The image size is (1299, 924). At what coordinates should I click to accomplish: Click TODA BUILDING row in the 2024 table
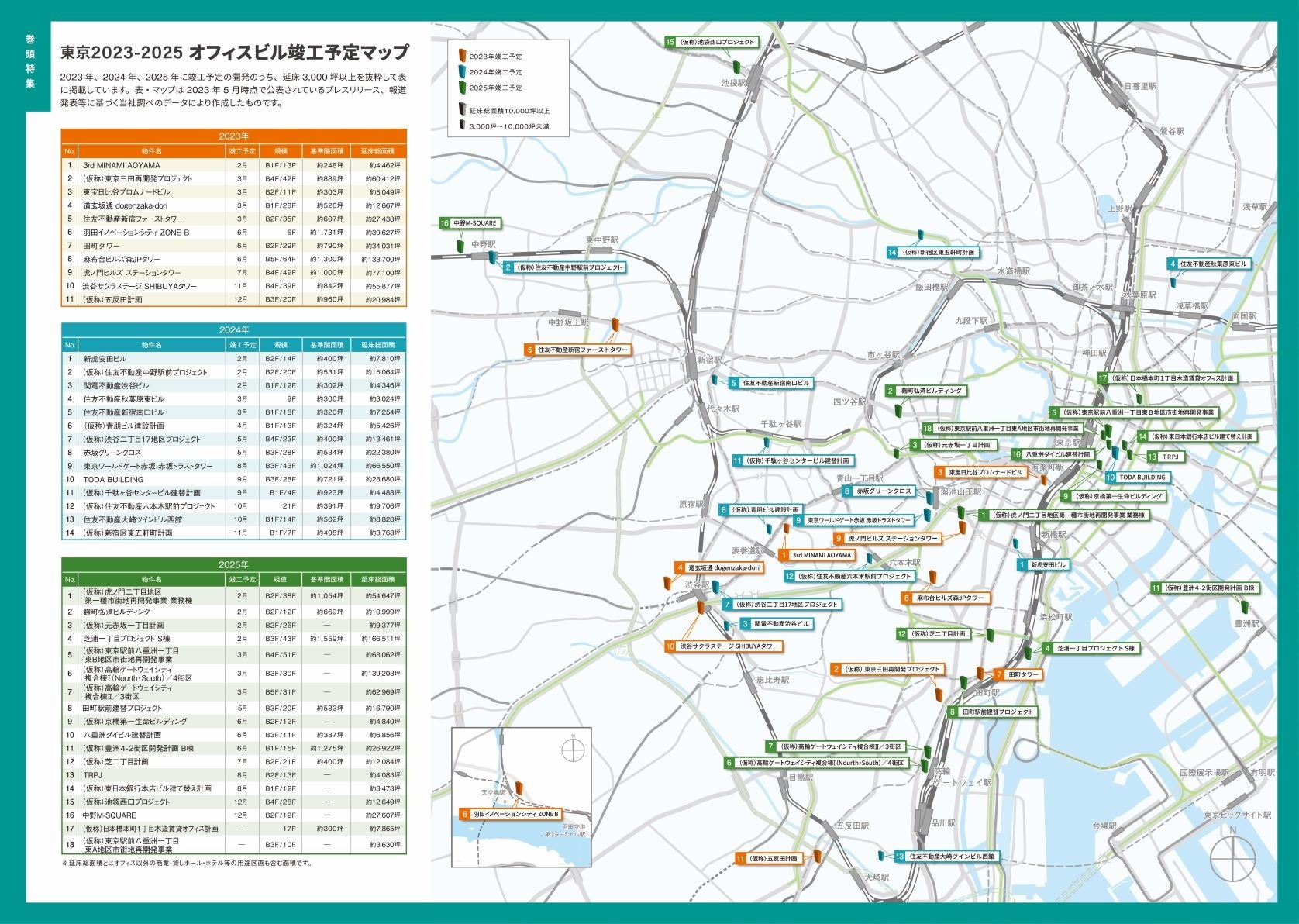tap(233, 479)
